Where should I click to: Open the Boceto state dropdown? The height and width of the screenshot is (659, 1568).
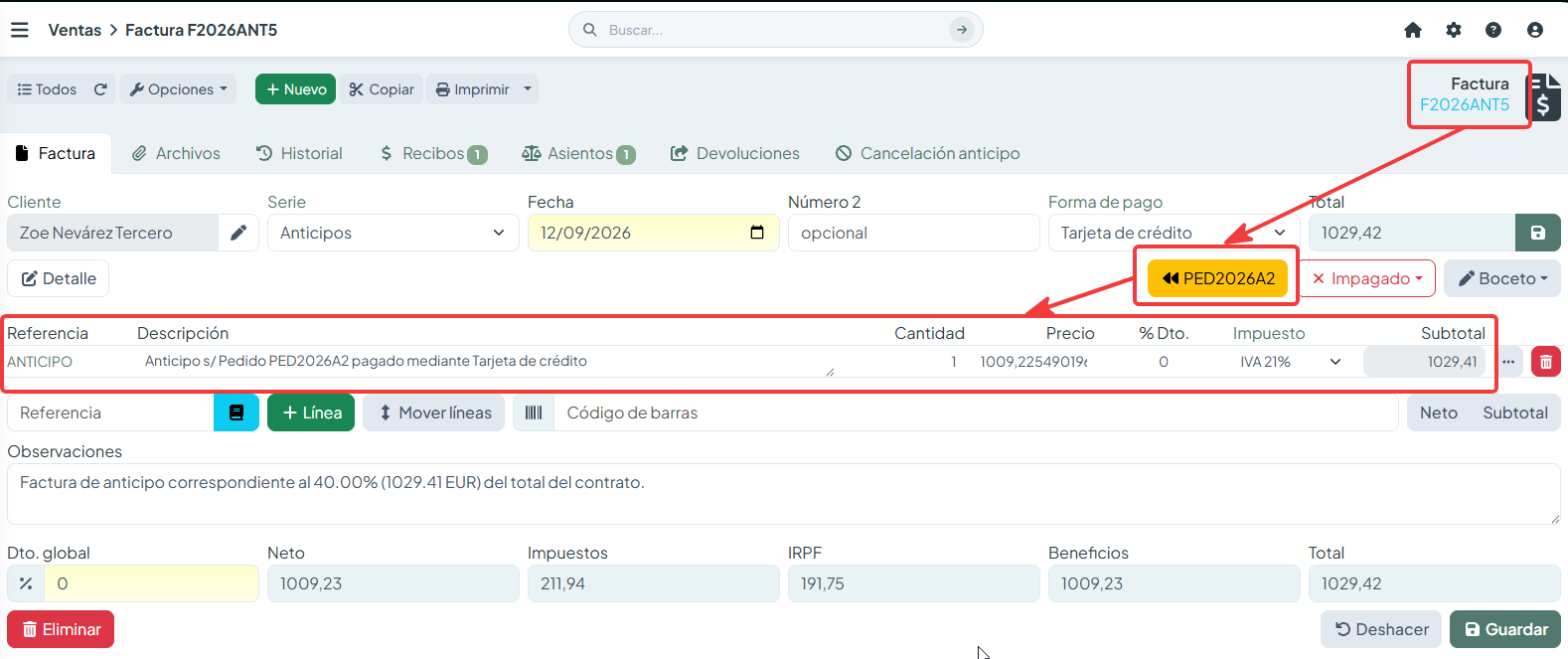(1502, 278)
